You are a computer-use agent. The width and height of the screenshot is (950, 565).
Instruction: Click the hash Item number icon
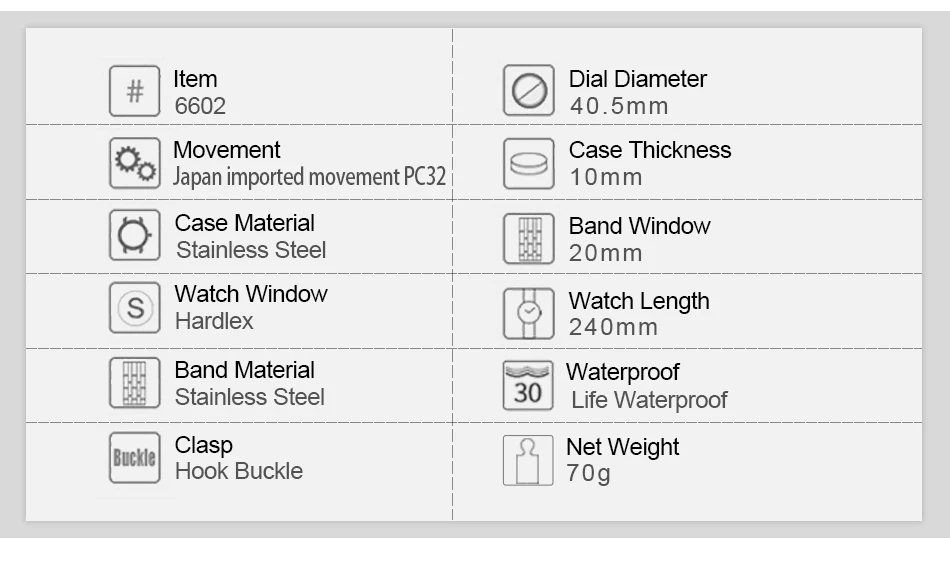[135, 91]
